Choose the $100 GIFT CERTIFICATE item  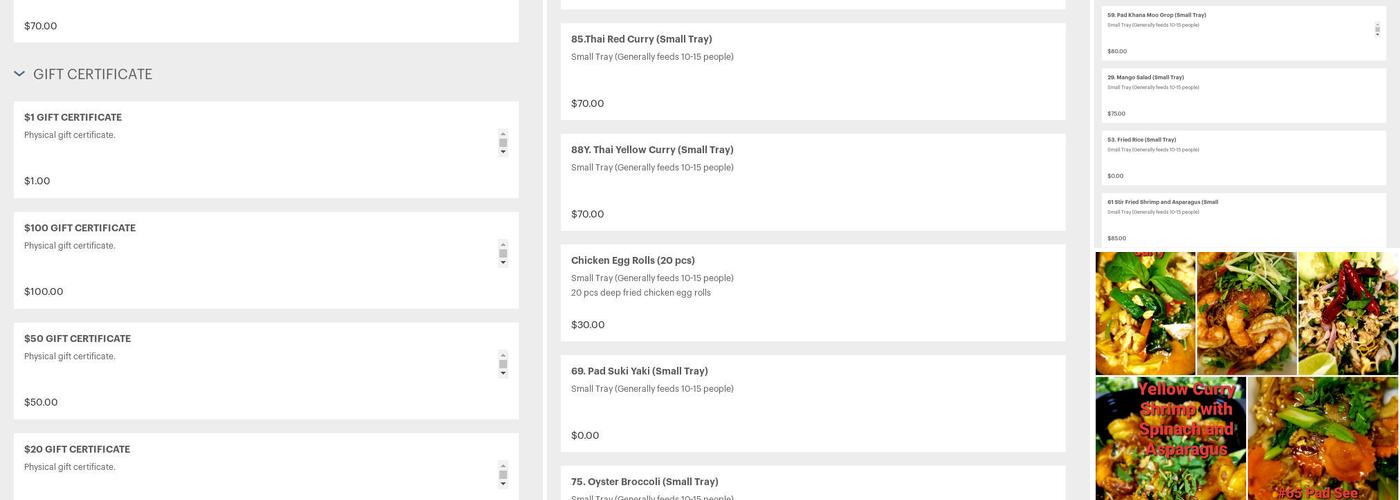click(x=266, y=260)
